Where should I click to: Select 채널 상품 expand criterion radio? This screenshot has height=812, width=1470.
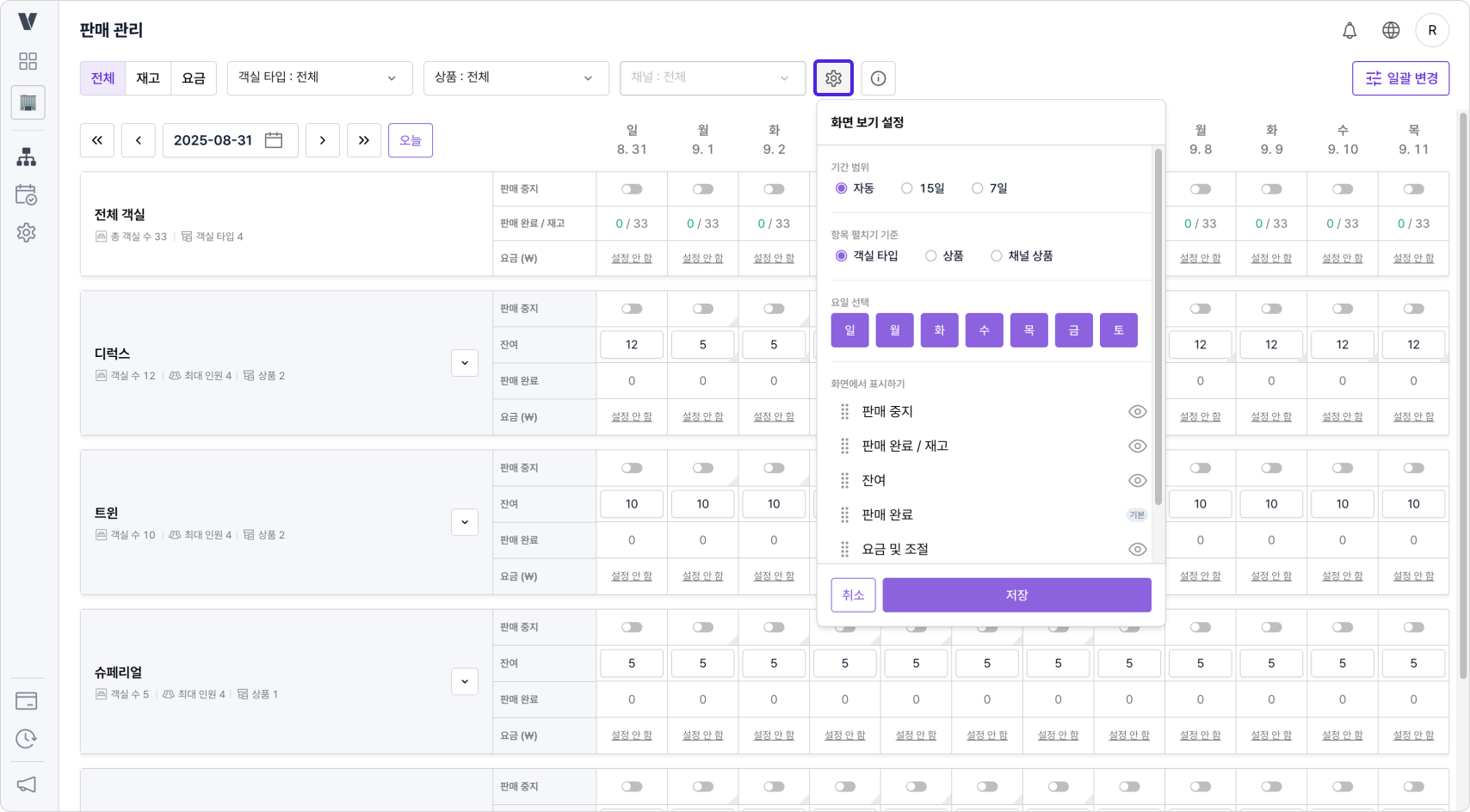click(997, 256)
